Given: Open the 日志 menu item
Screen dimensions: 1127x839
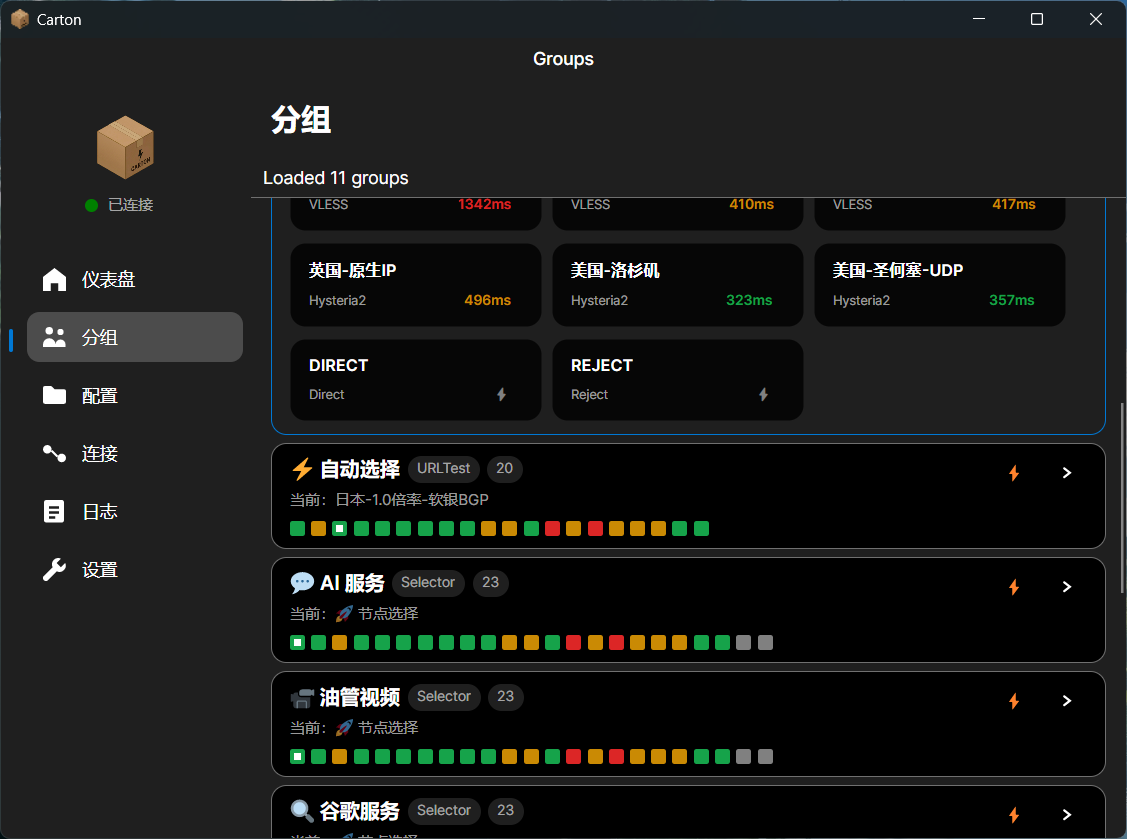Looking at the screenshot, I should (x=134, y=511).
